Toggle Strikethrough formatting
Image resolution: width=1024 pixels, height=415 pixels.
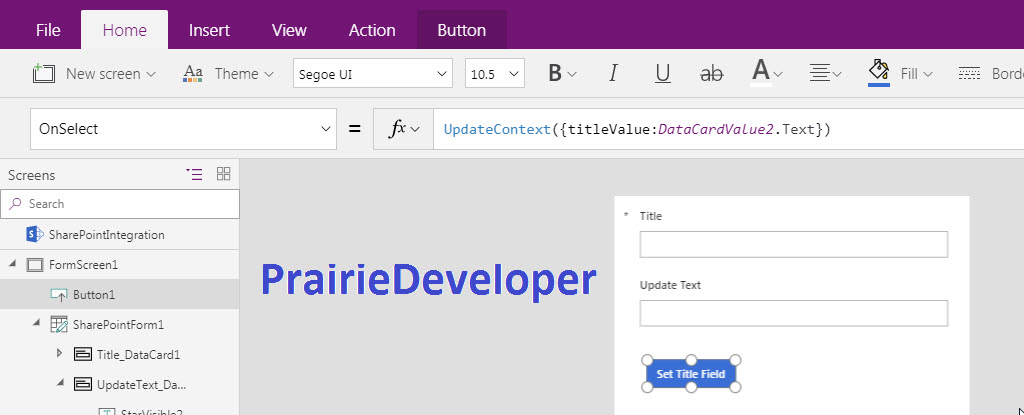click(x=711, y=74)
